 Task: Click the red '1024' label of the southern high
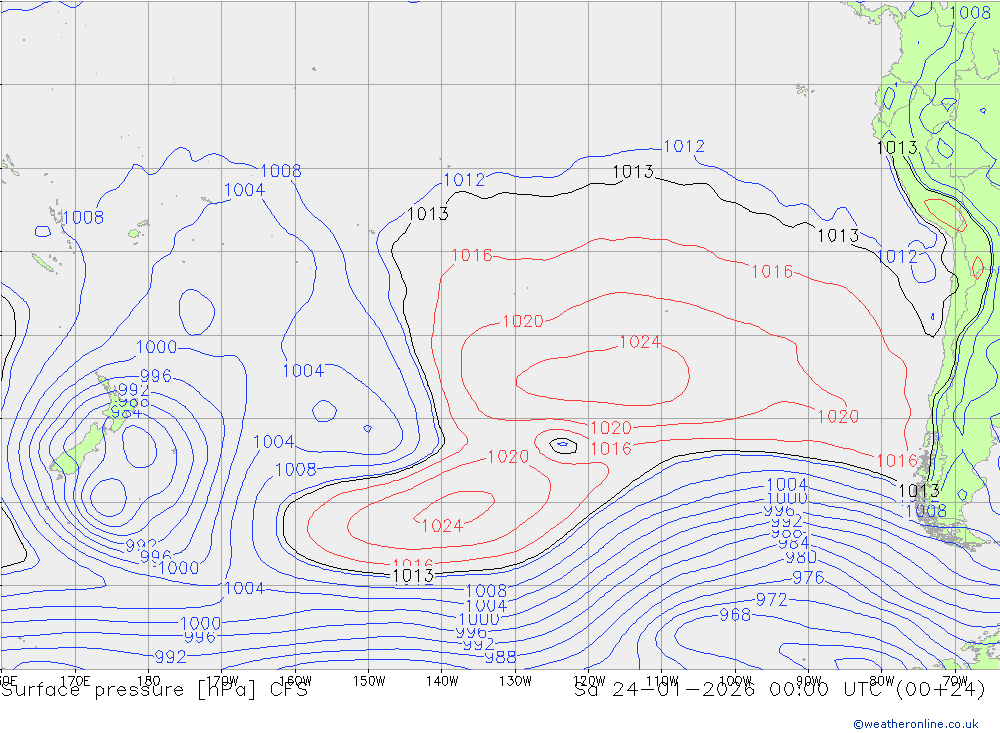(x=442, y=526)
